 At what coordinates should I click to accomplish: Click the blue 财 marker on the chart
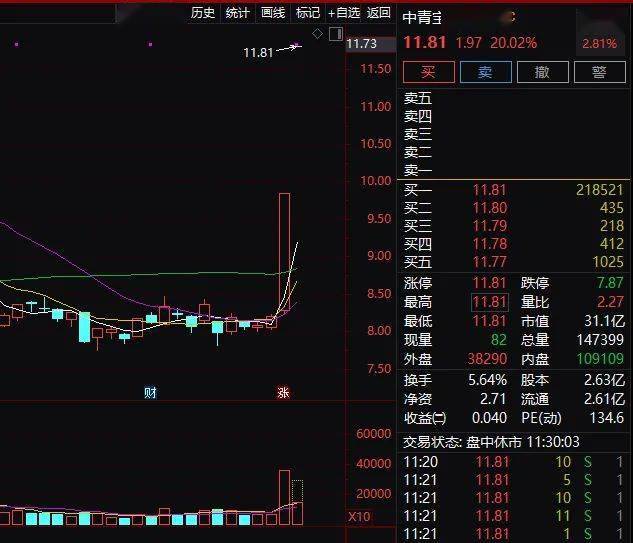tap(150, 393)
